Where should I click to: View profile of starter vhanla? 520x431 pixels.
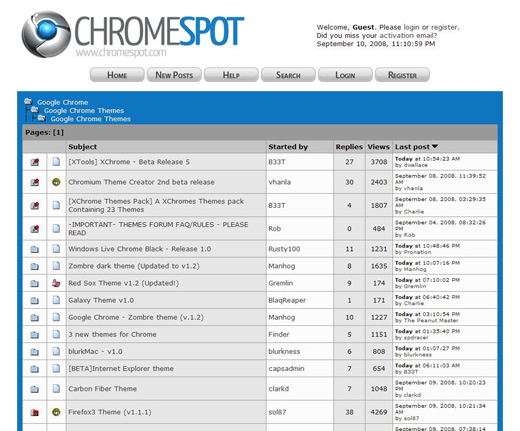[279, 182]
